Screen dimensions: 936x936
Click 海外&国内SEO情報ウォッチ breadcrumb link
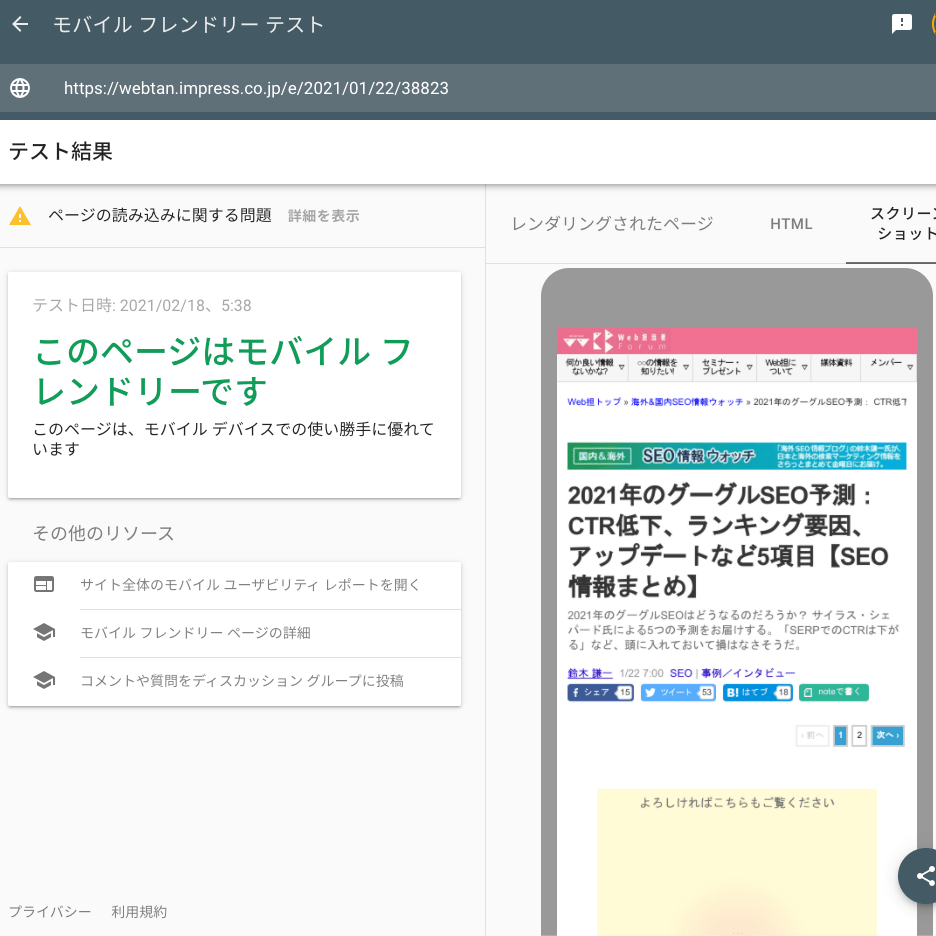click(686, 402)
